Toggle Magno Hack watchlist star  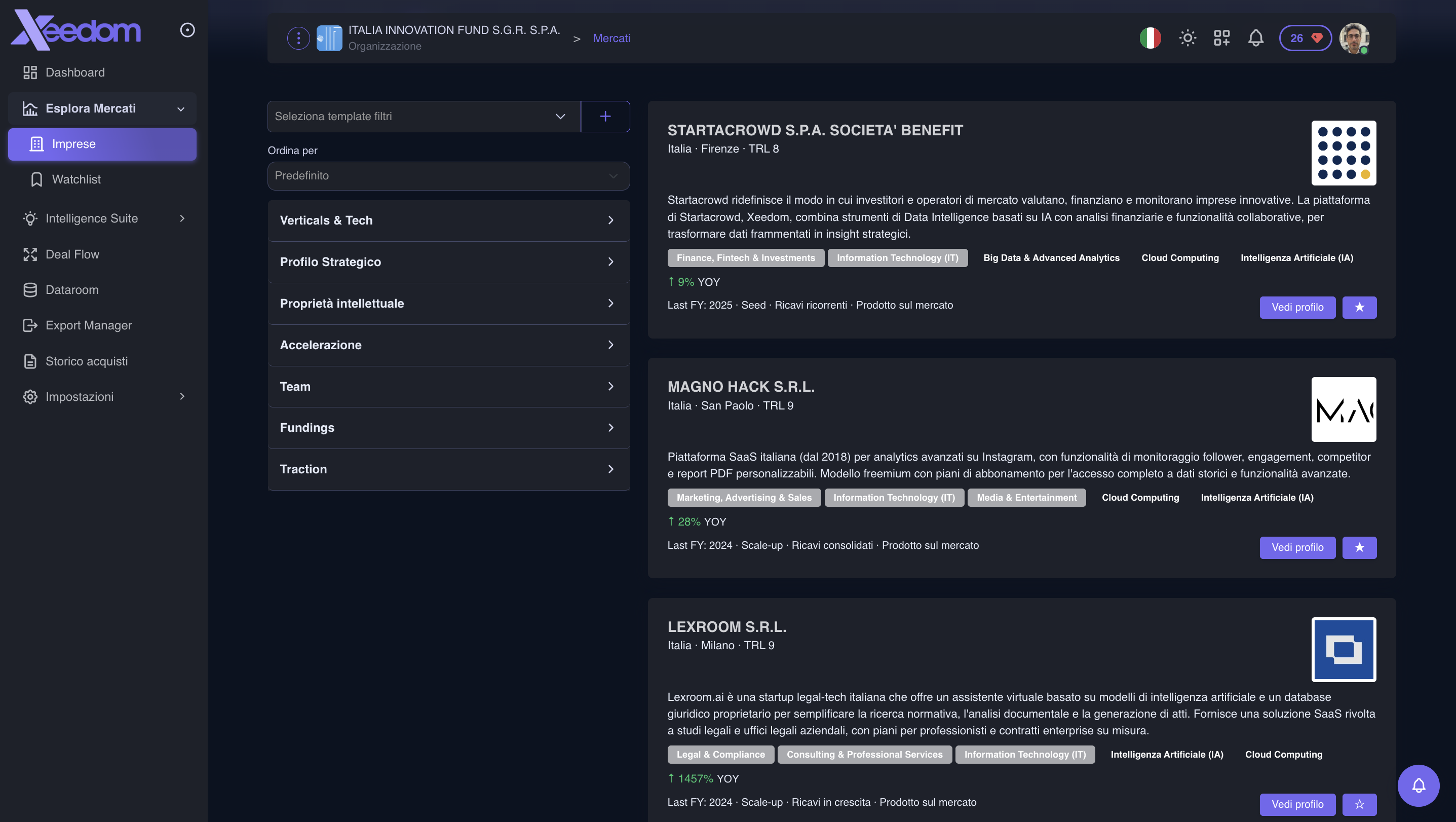[x=1359, y=547]
